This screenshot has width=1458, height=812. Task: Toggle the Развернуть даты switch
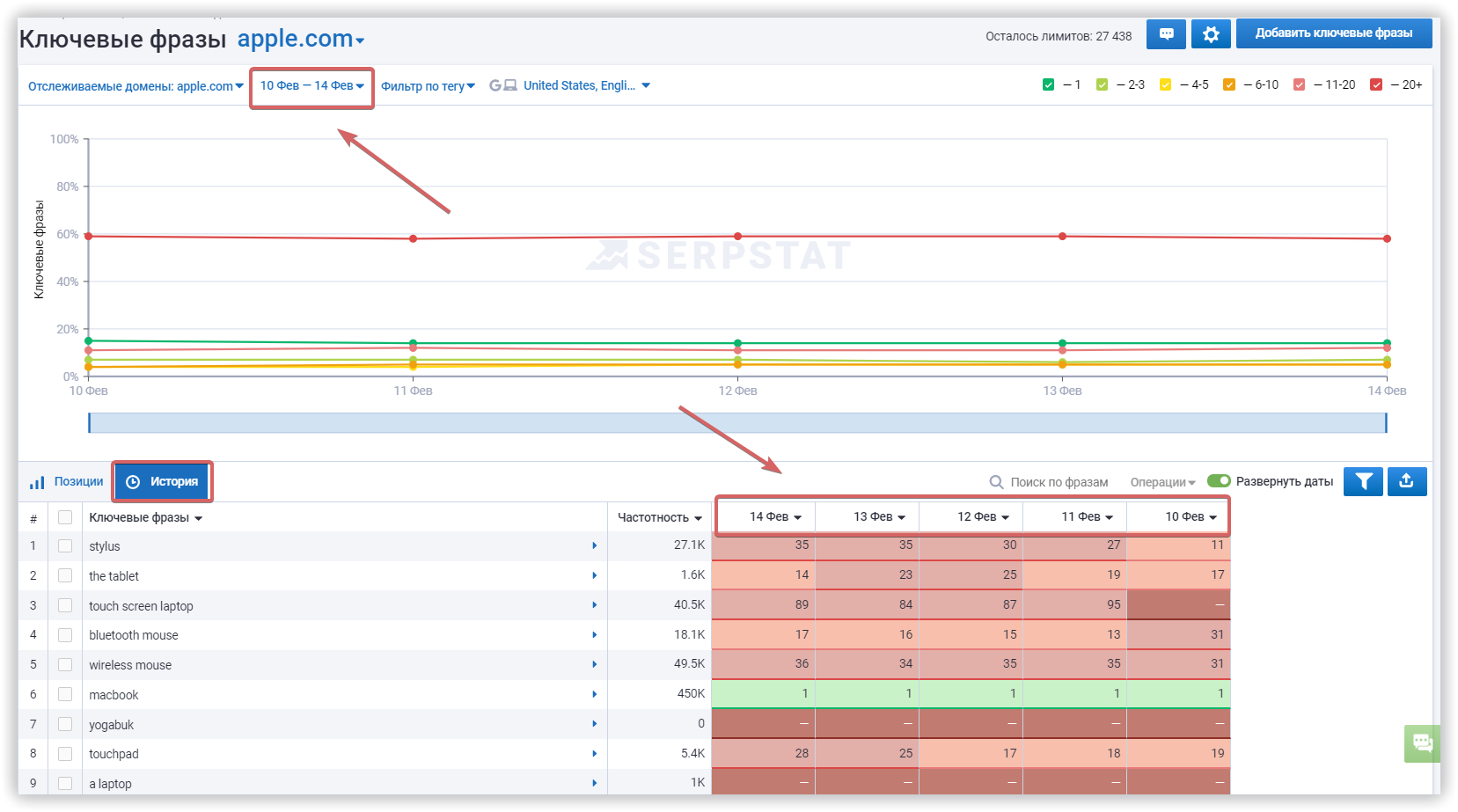(1219, 480)
